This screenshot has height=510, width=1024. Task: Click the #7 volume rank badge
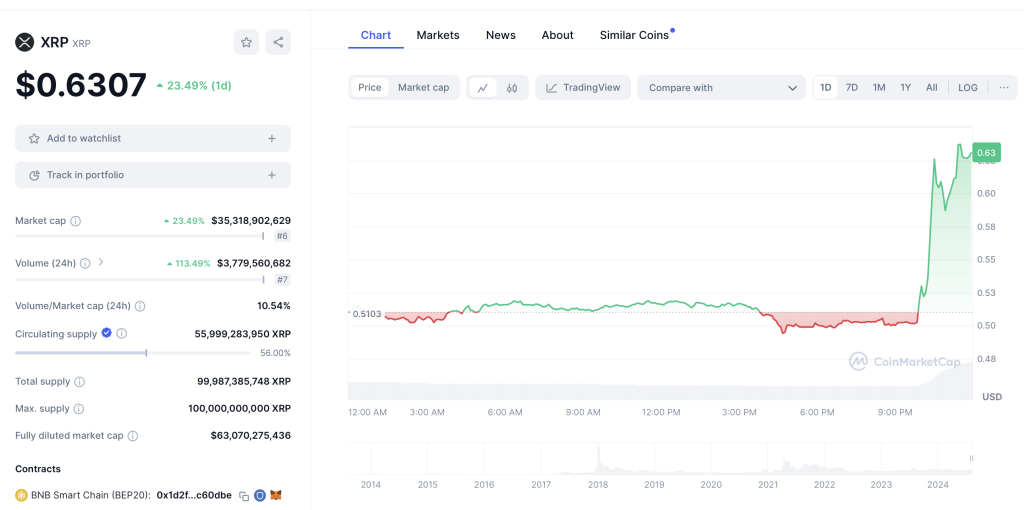[x=282, y=279]
